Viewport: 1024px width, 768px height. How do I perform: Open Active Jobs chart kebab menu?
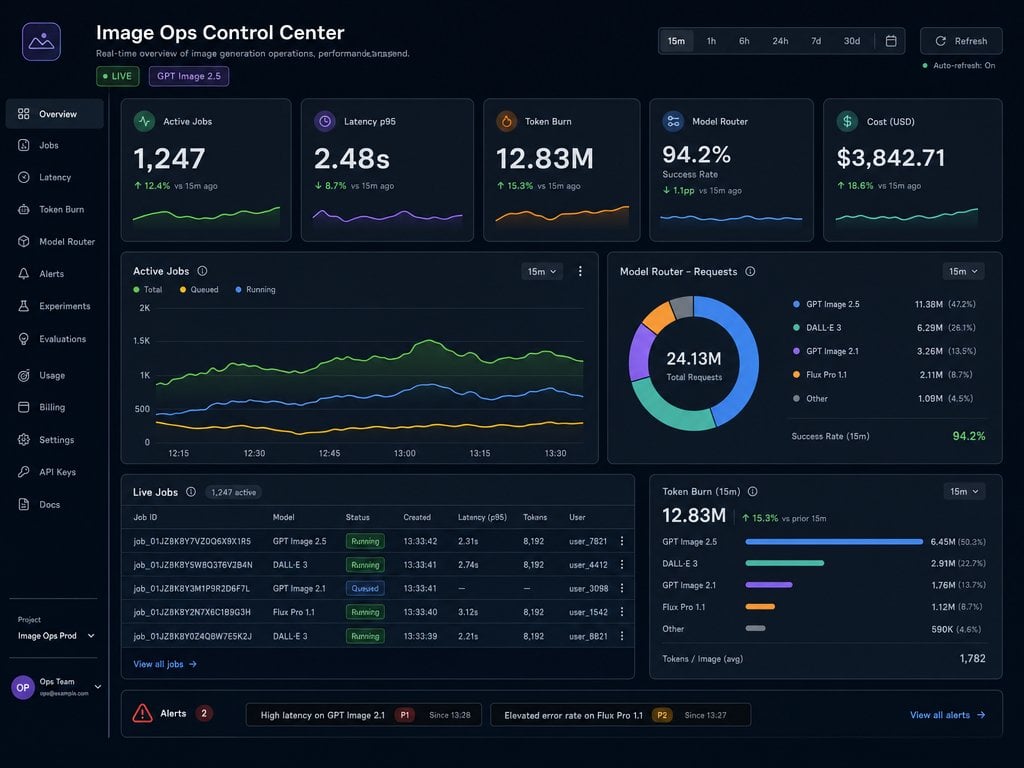[580, 271]
